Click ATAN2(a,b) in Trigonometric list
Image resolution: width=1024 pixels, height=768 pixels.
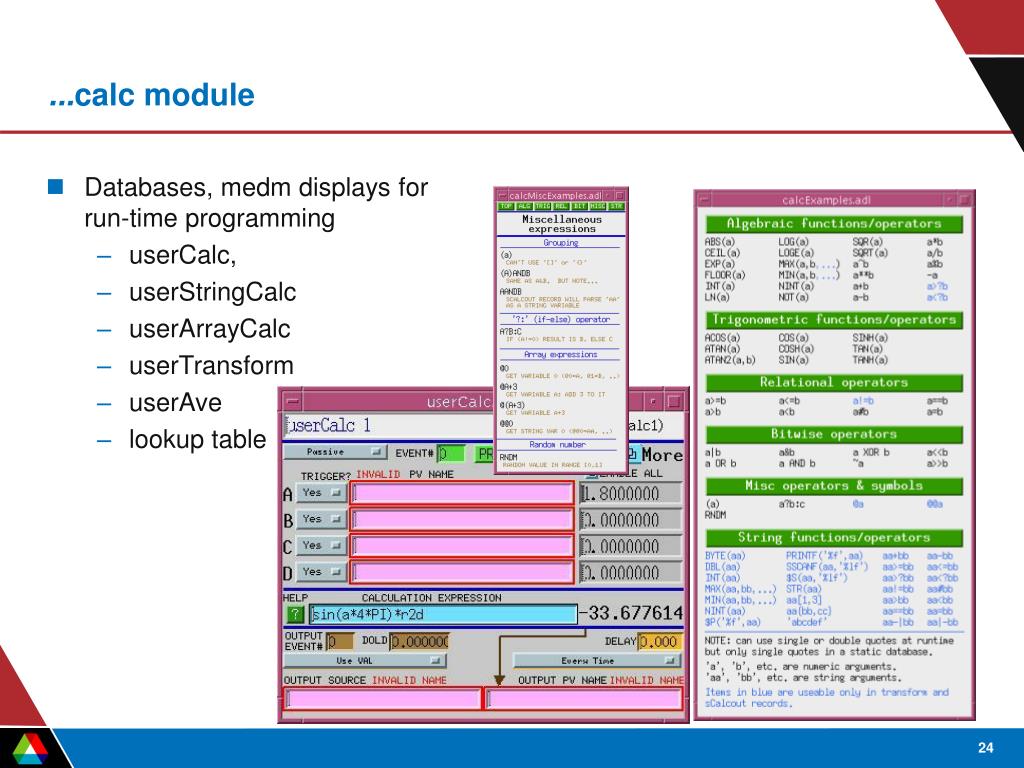coord(729,360)
